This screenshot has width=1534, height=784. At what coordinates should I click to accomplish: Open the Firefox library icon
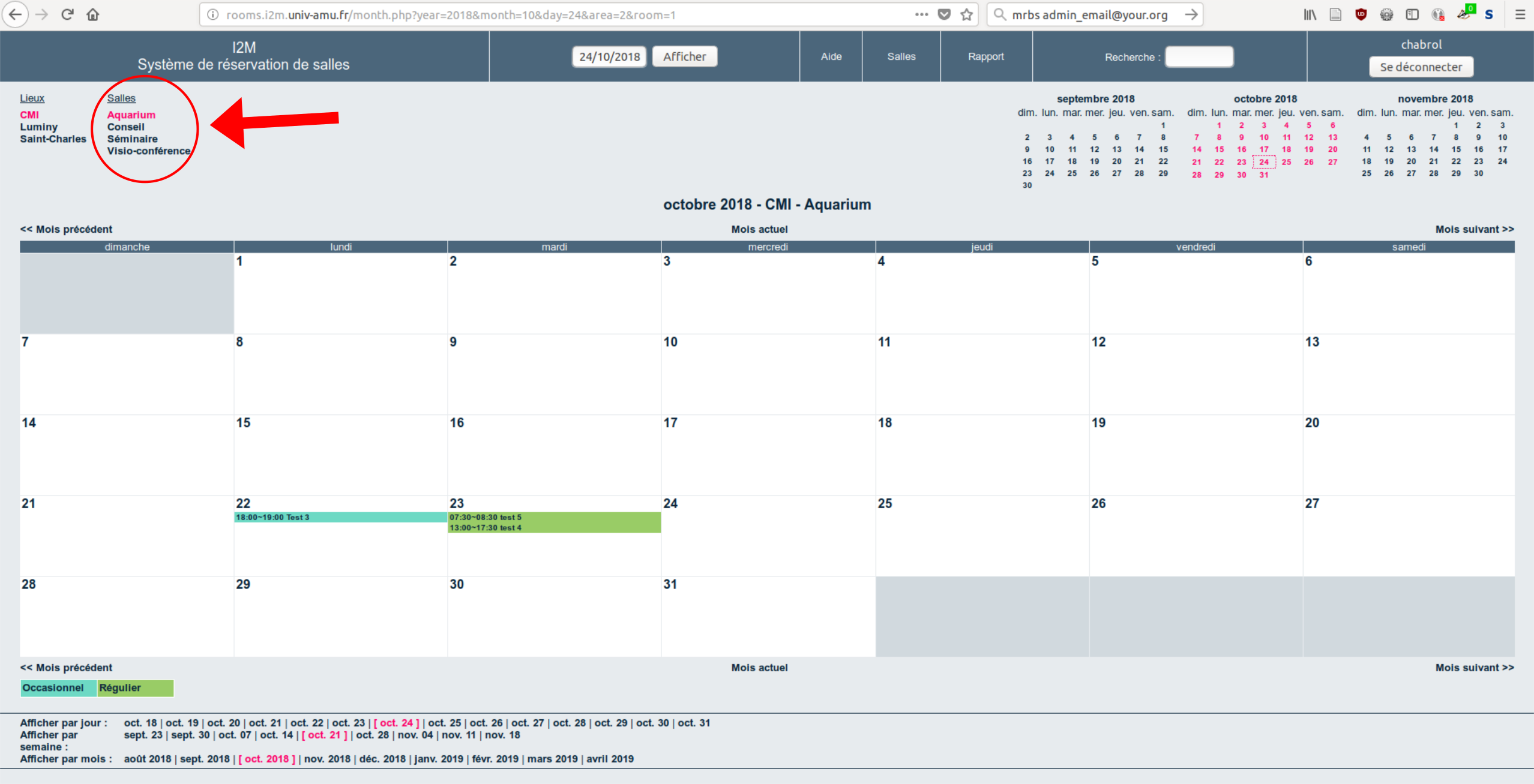click(x=1310, y=14)
